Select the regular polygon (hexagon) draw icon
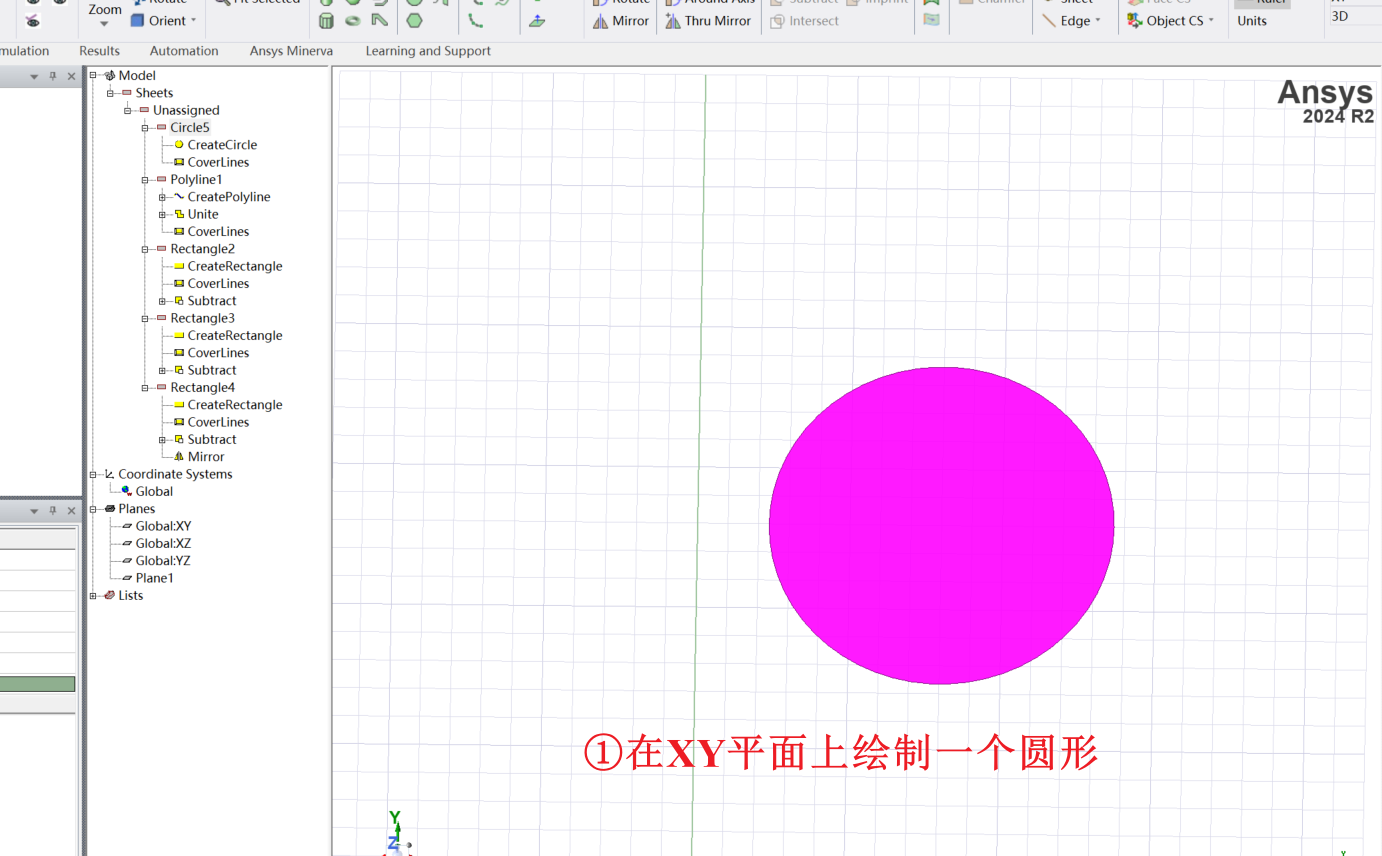Image resolution: width=1382 pixels, height=856 pixels. (x=414, y=20)
